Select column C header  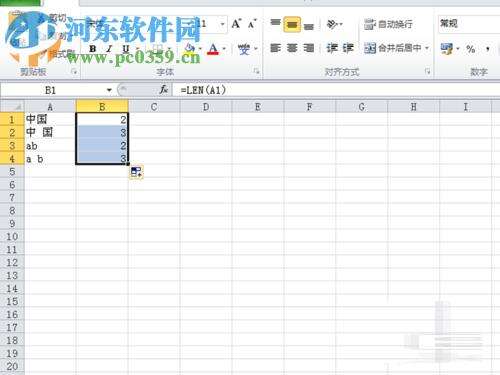tap(154, 107)
